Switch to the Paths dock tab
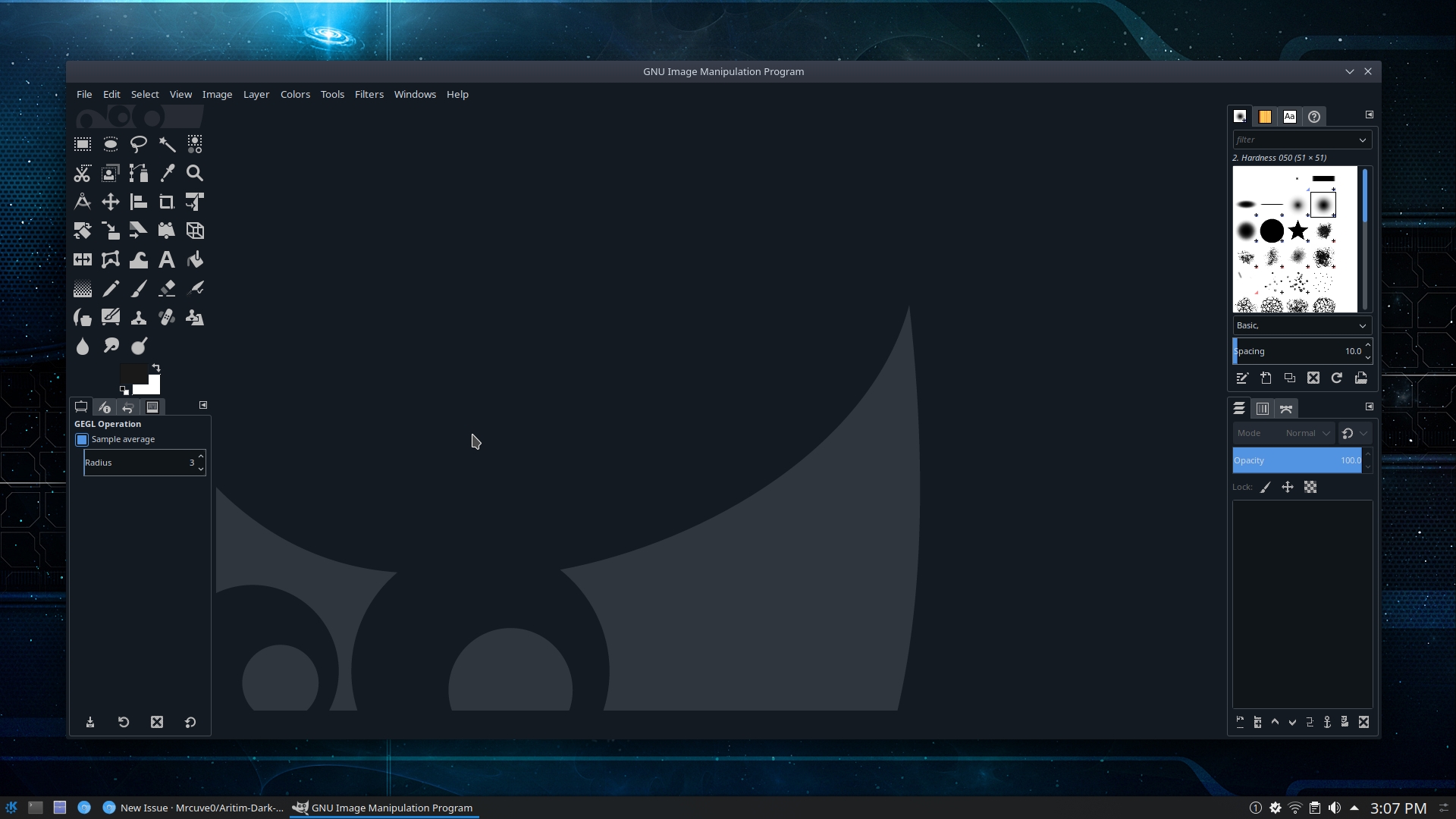The width and height of the screenshot is (1456, 819). pyautogui.click(x=1286, y=409)
